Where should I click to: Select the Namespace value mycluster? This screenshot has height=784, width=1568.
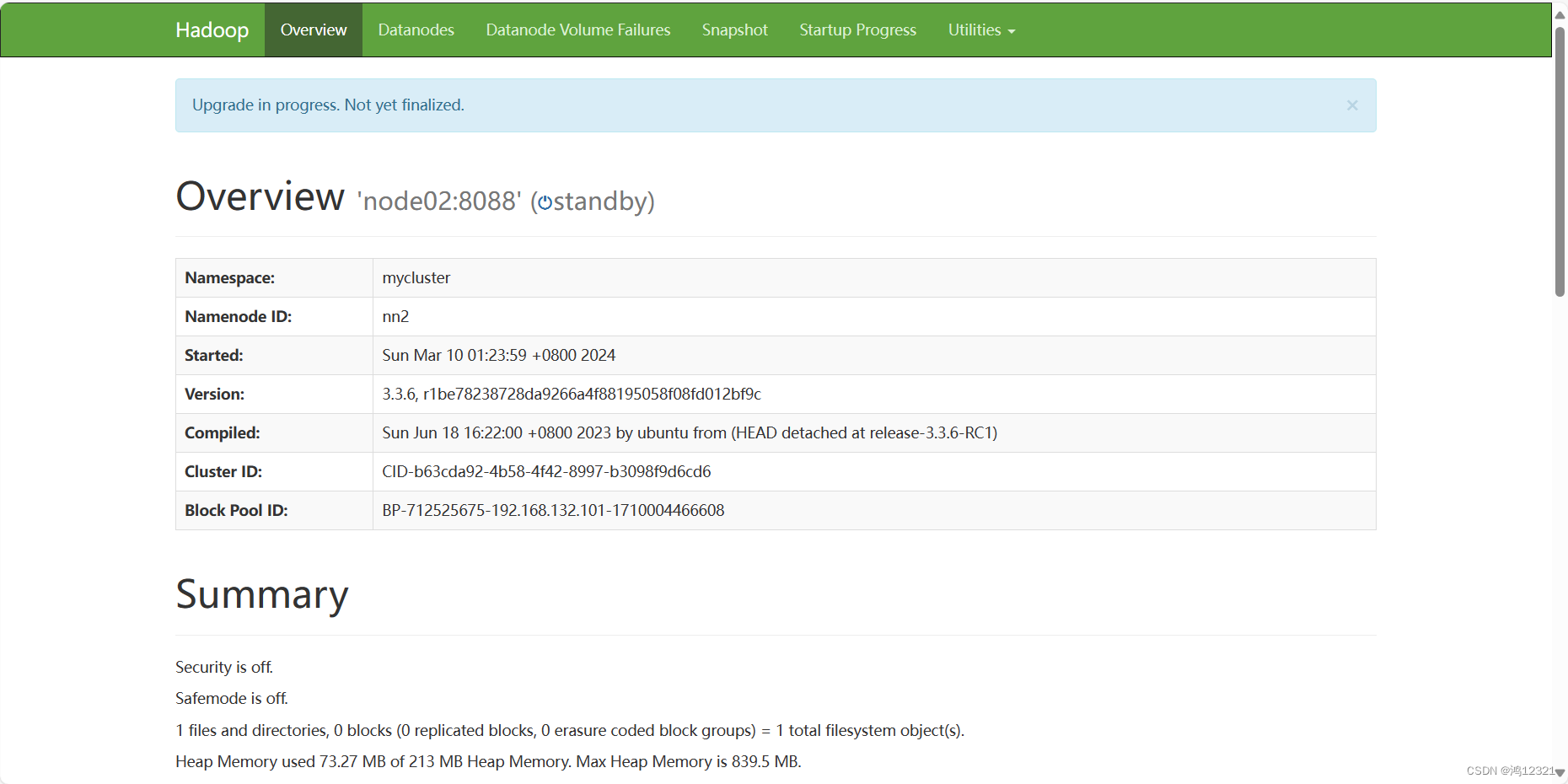tap(416, 277)
